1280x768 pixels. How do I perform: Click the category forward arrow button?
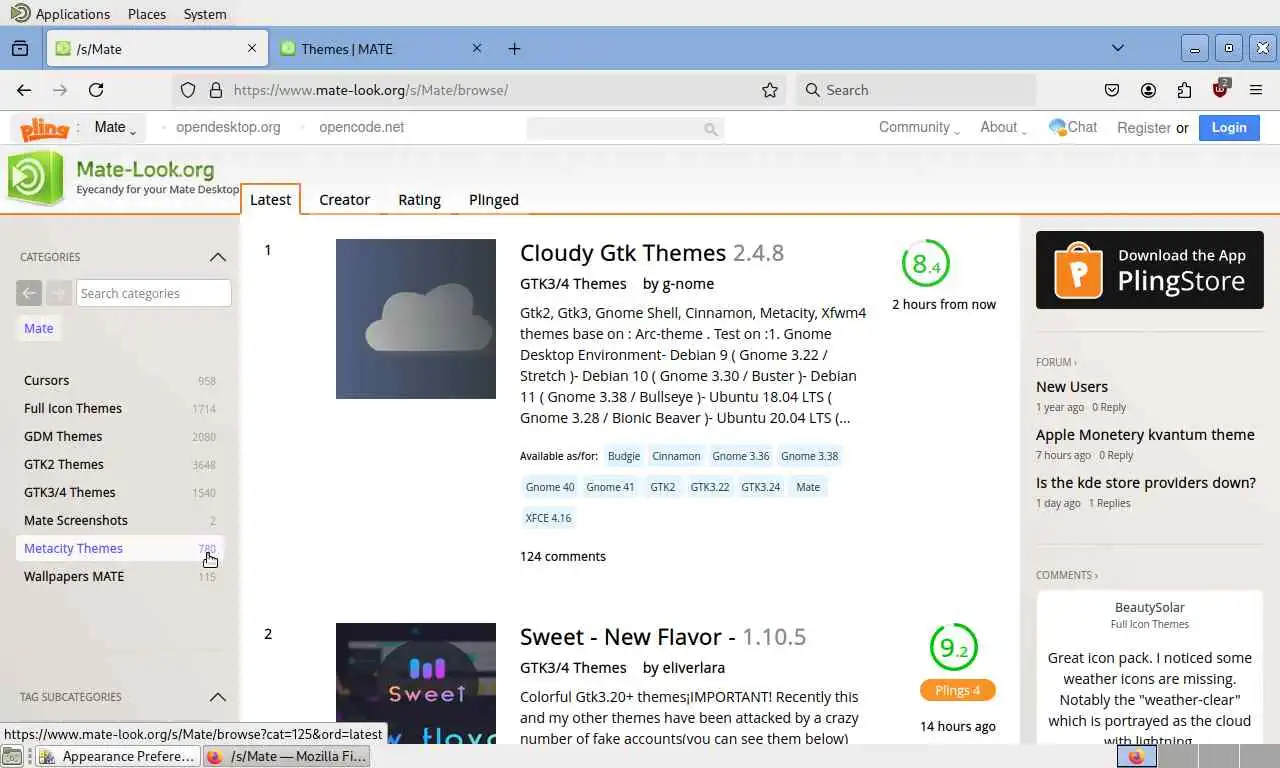(x=59, y=293)
